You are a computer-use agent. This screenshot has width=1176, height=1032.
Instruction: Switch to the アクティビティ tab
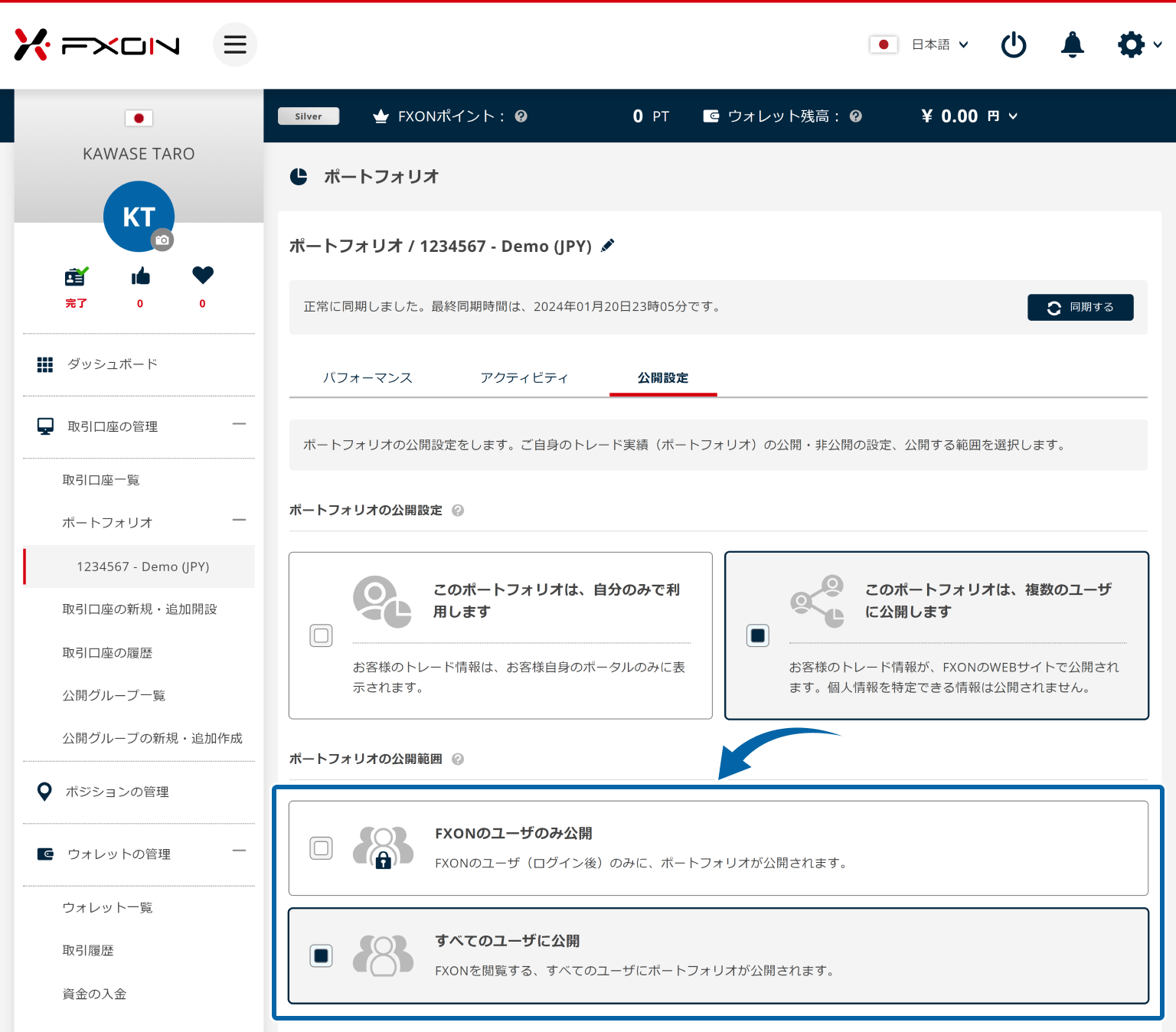pyautogui.click(x=524, y=377)
